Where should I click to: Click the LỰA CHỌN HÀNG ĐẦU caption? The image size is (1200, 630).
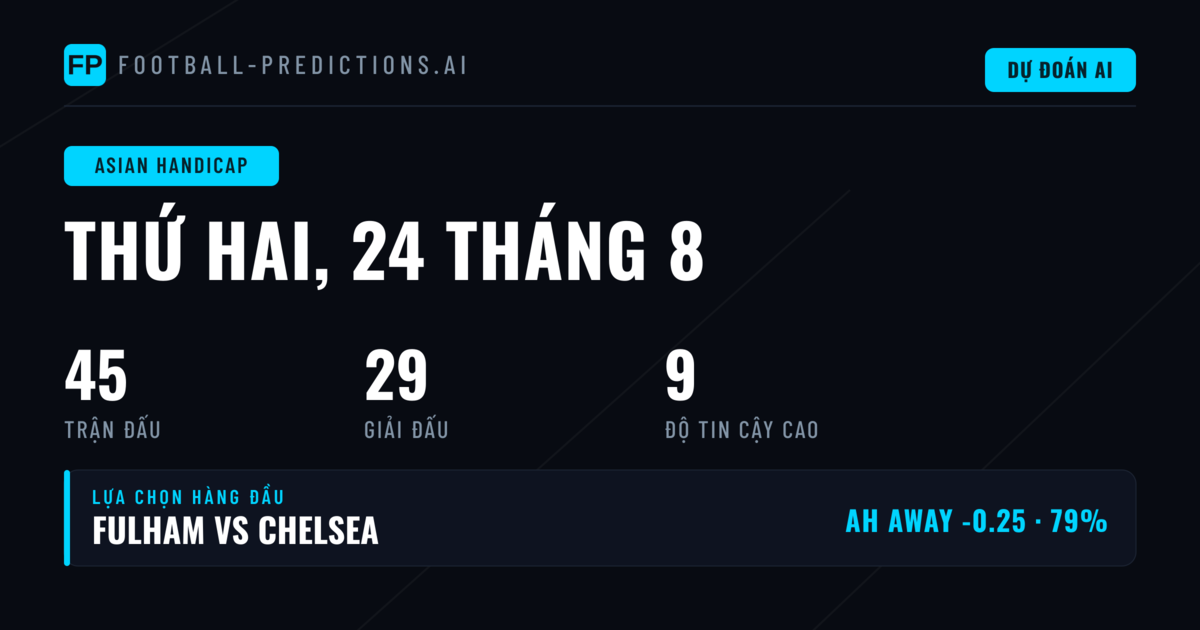pos(189,496)
